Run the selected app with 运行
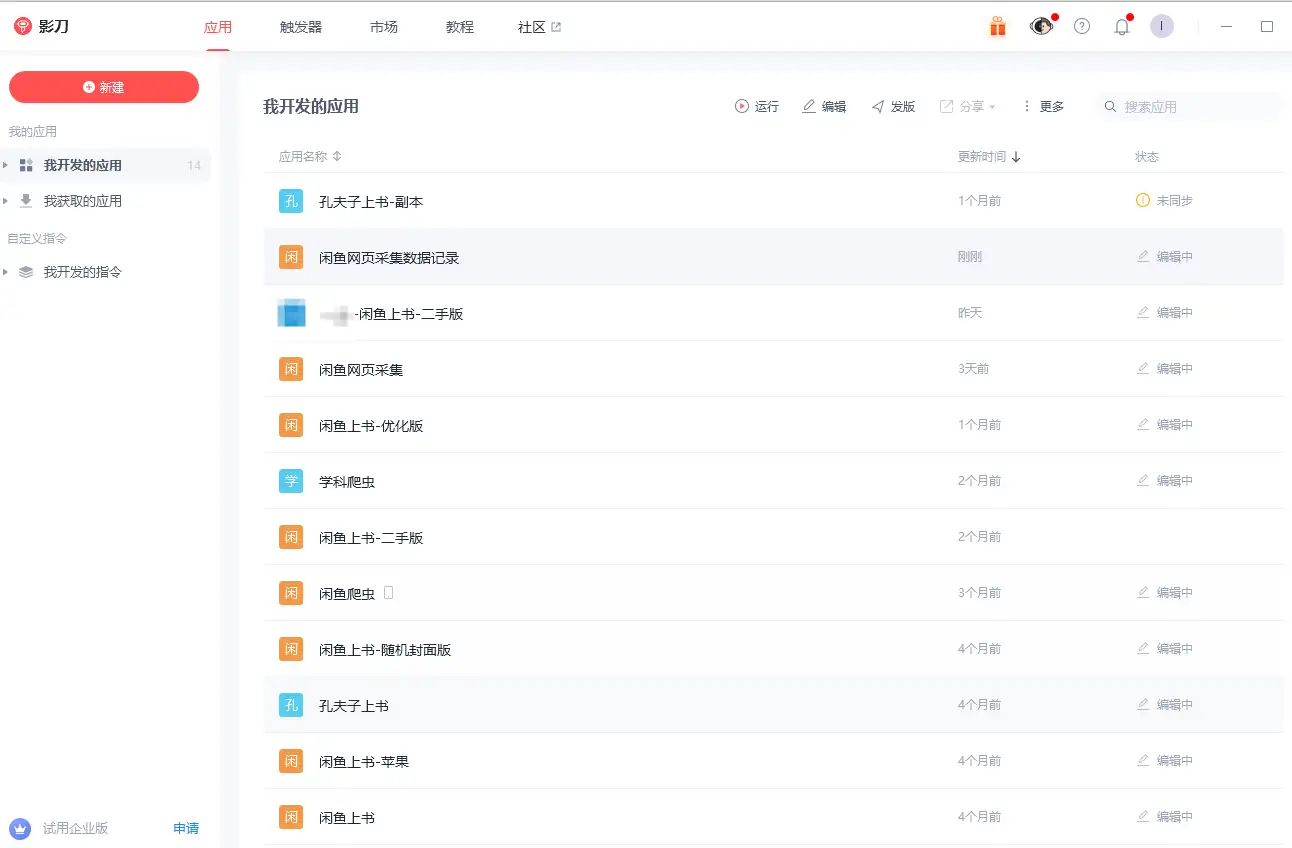The height and width of the screenshot is (848, 1292). (757, 106)
